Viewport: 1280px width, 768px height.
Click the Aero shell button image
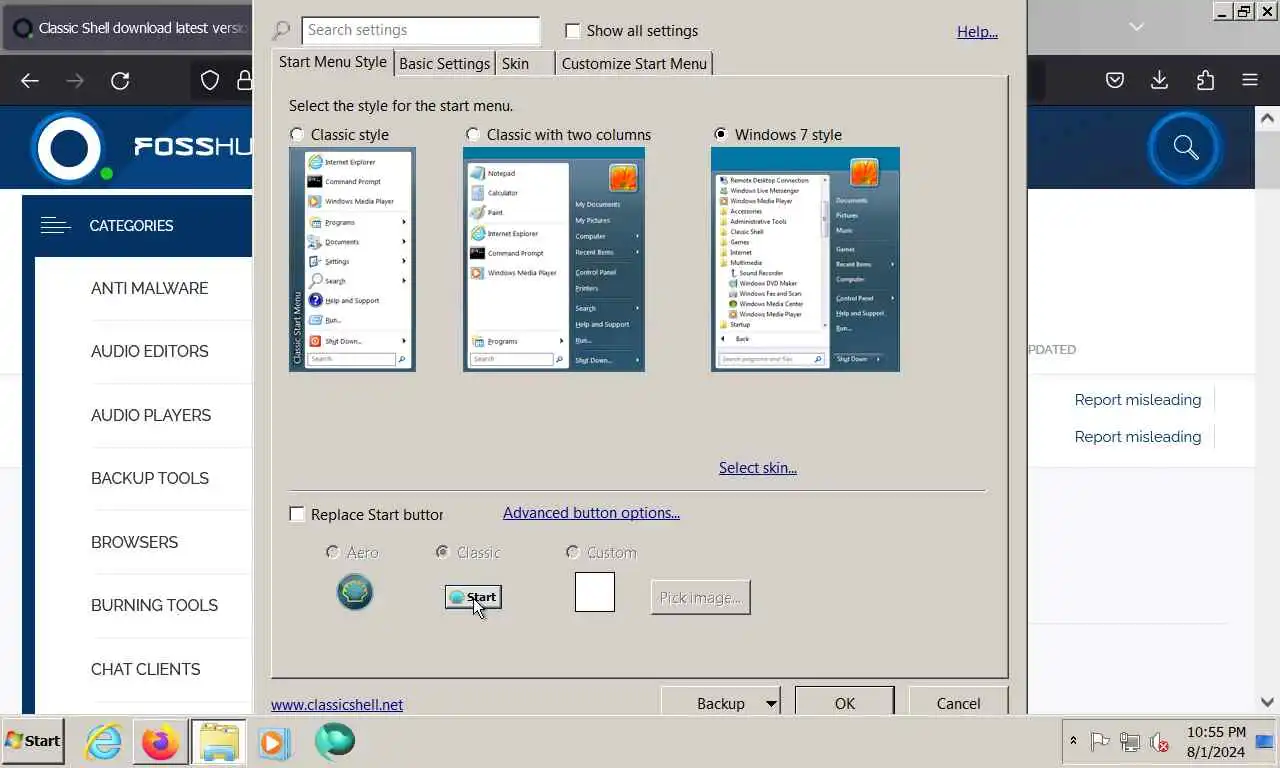coord(355,592)
